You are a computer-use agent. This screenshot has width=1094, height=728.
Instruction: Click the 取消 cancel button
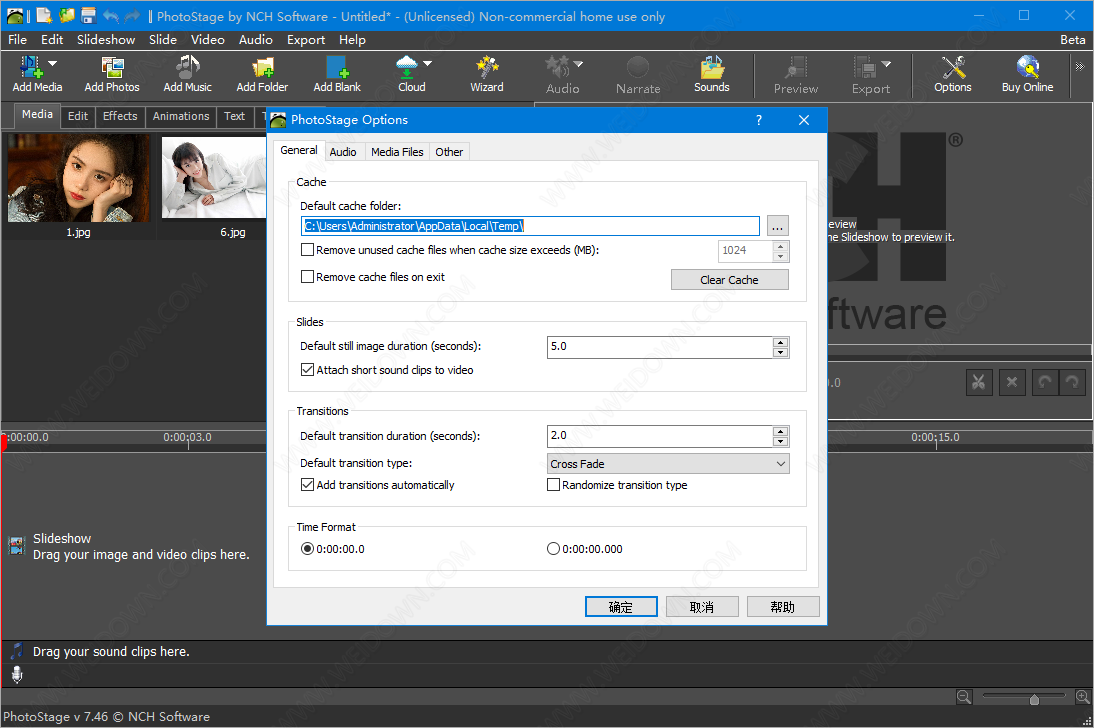[x=702, y=607]
